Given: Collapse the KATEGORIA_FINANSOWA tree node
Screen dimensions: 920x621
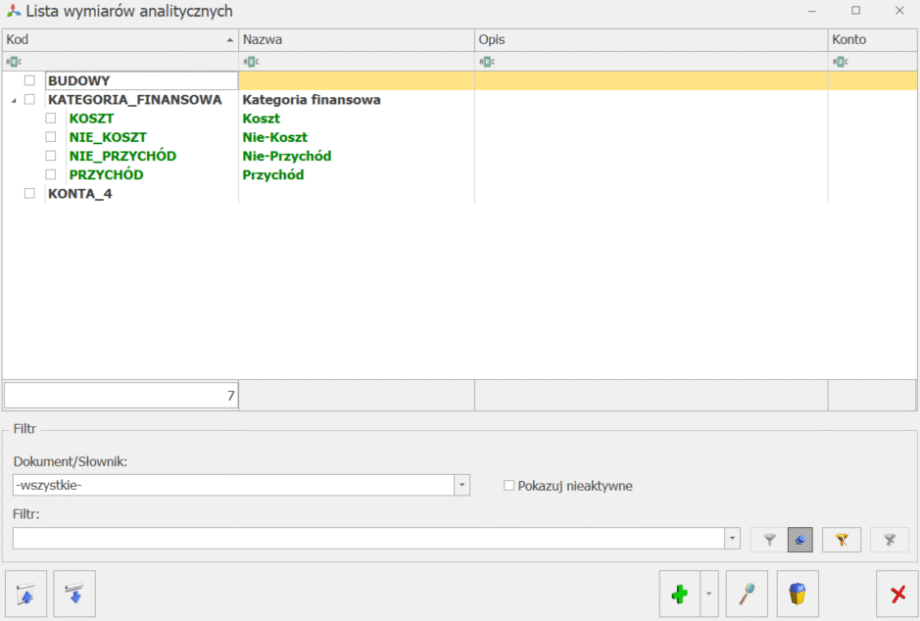Looking at the screenshot, I should (x=12, y=100).
